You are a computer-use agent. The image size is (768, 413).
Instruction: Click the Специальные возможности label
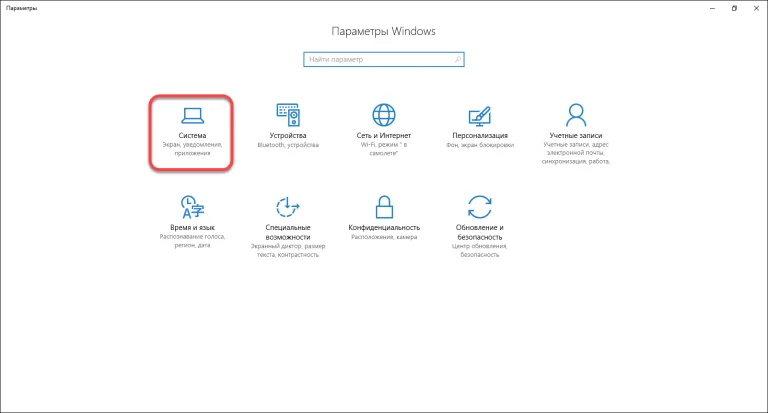pyautogui.click(x=288, y=232)
